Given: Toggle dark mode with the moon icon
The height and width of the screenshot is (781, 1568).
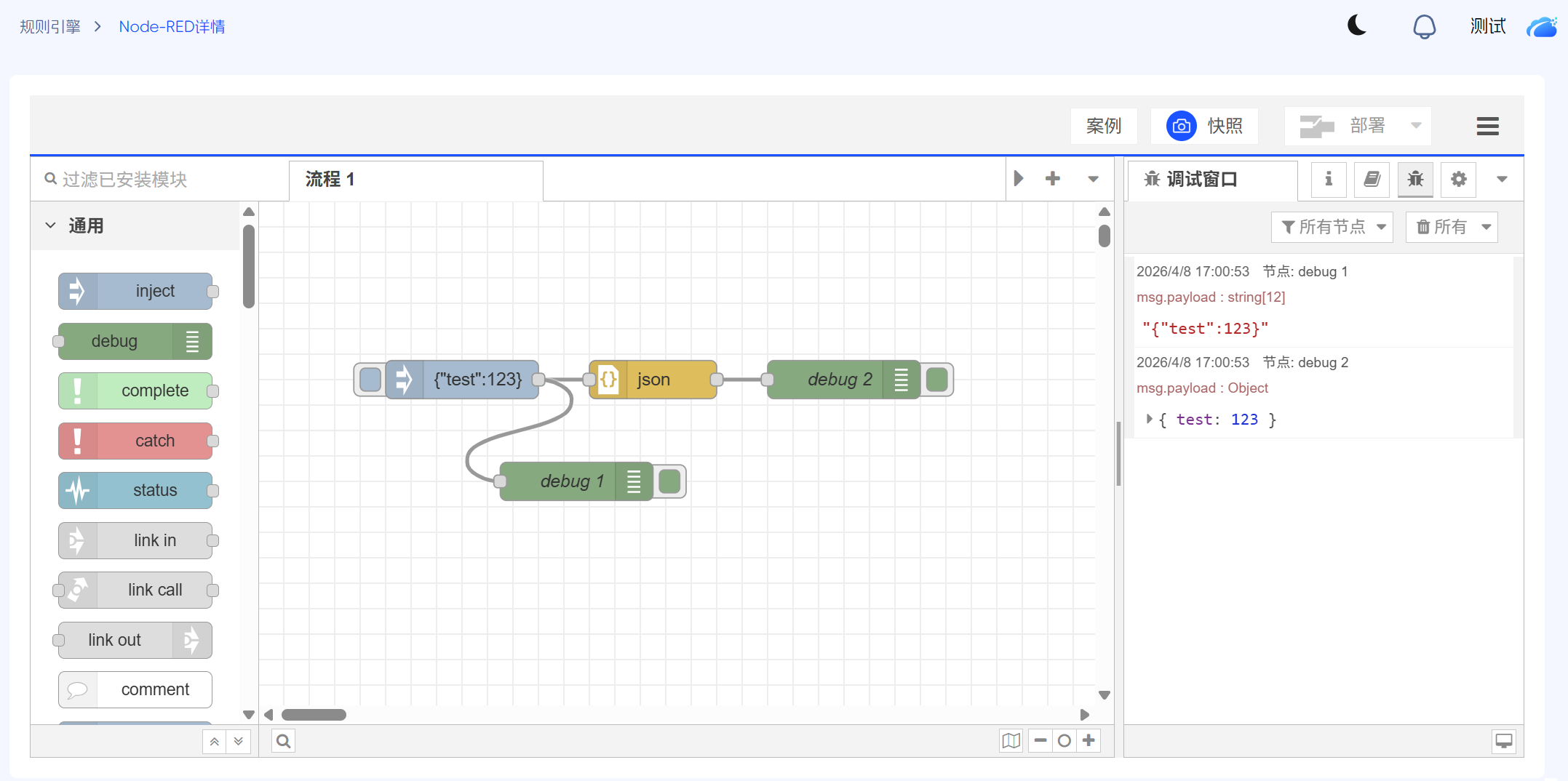Looking at the screenshot, I should (x=1357, y=26).
